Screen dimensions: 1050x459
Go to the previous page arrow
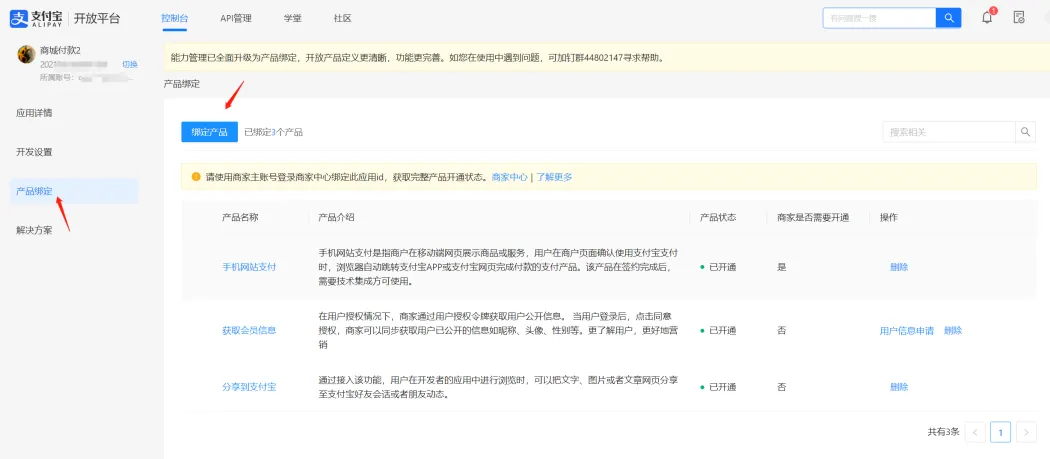click(976, 432)
